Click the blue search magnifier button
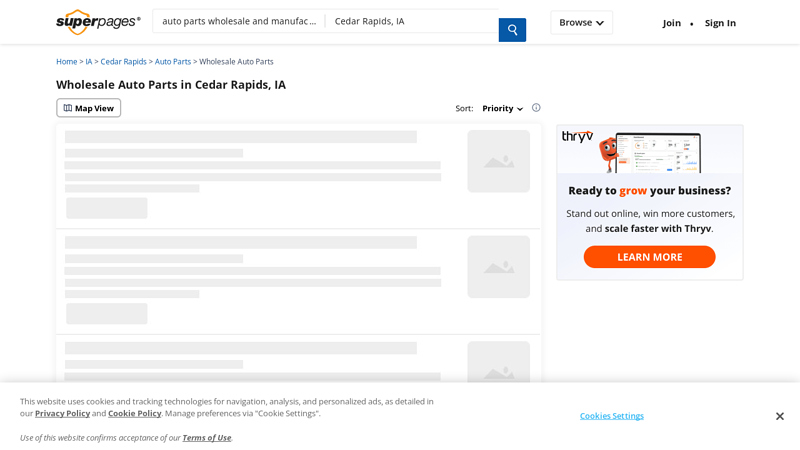The width and height of the screenshot is (800, 450). coord(512,30)
